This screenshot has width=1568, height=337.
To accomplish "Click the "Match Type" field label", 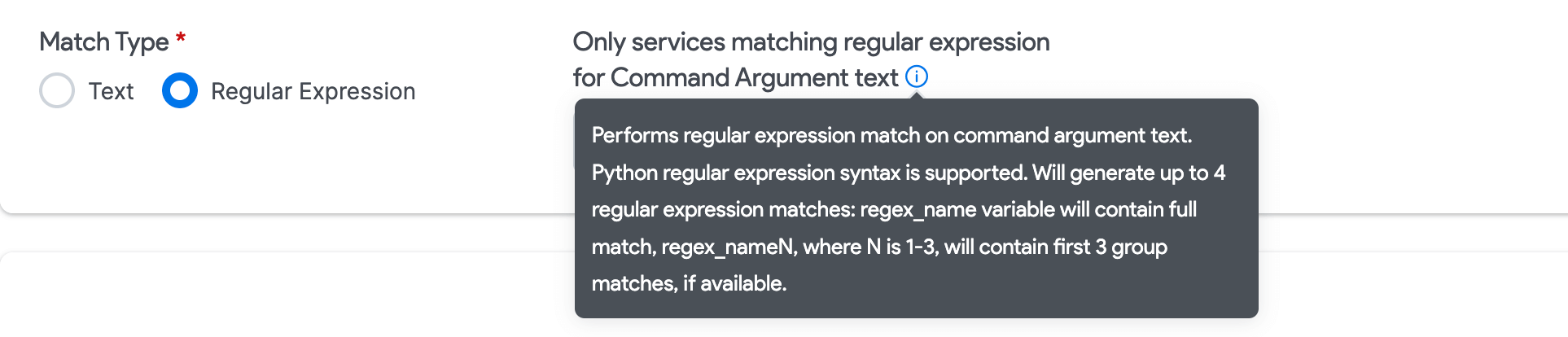I will point(104,42).
